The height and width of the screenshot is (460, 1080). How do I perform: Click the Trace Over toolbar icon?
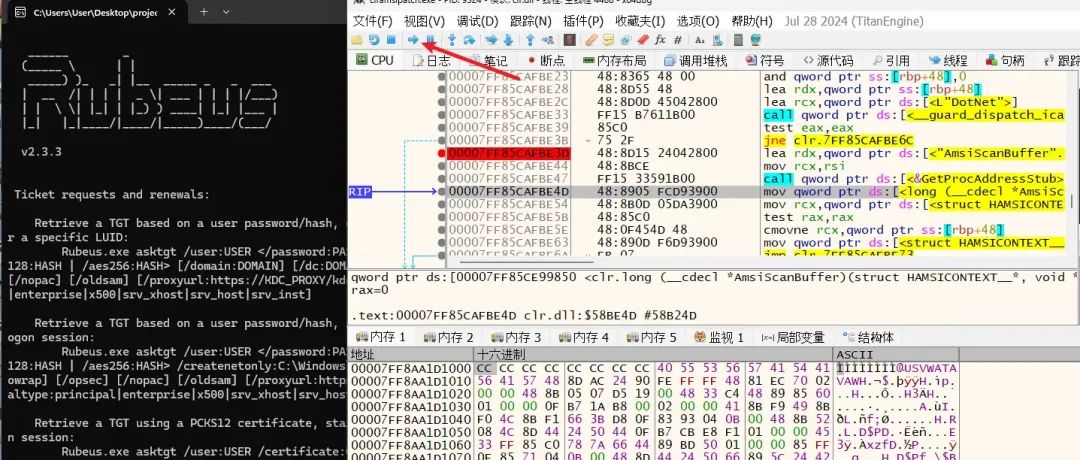(508, 39)
